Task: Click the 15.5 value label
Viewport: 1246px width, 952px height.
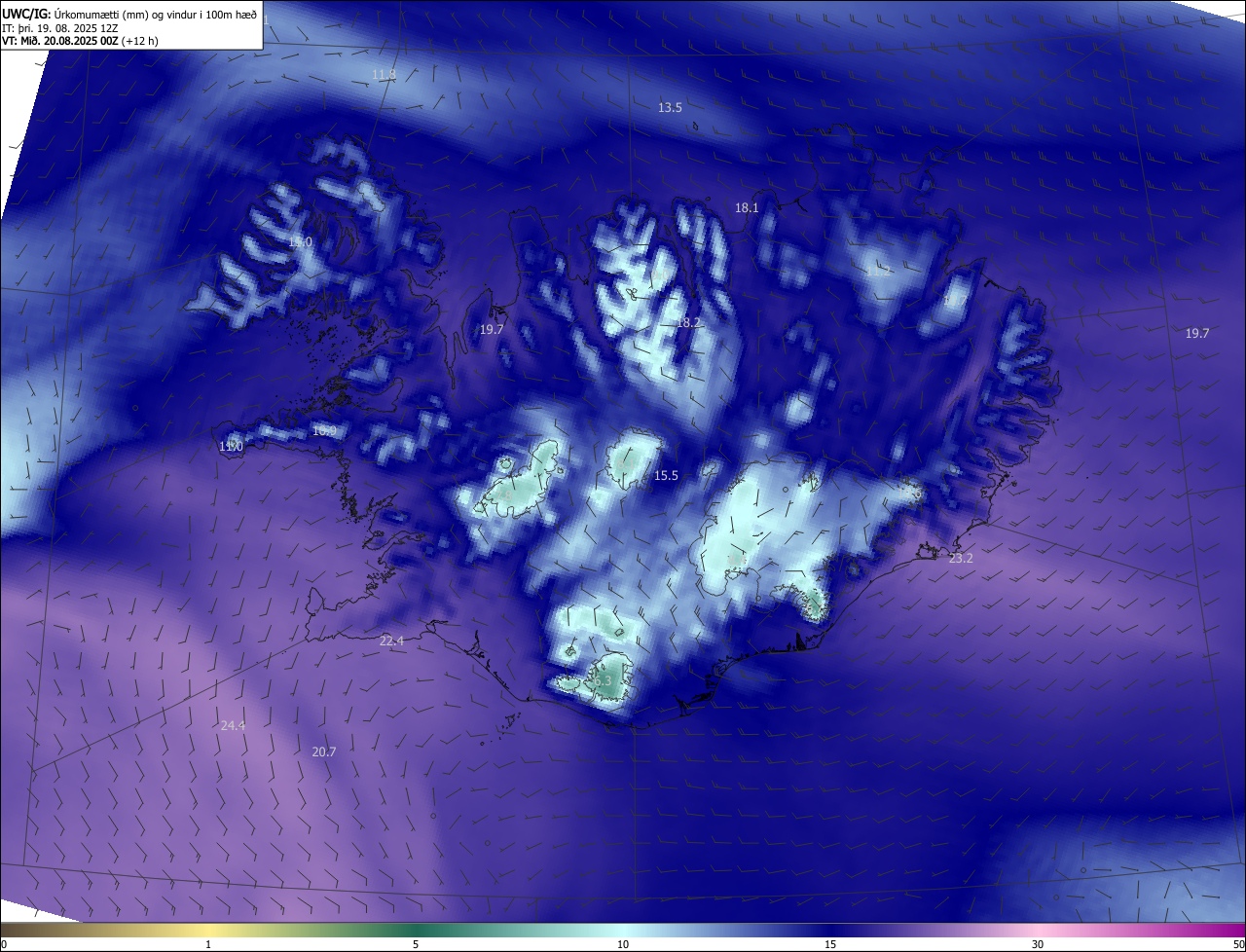Action: coord(666,476)
